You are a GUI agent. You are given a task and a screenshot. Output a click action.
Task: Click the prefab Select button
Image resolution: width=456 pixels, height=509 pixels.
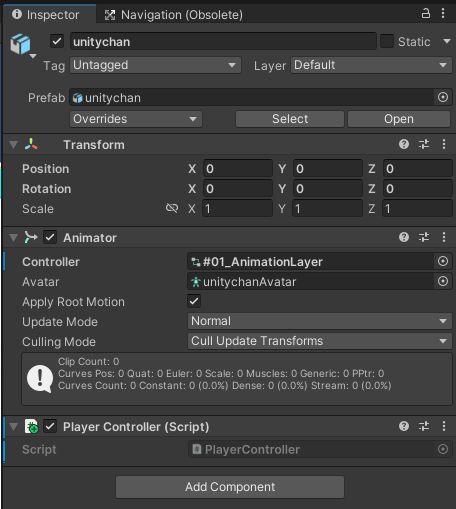pos(290,119)
